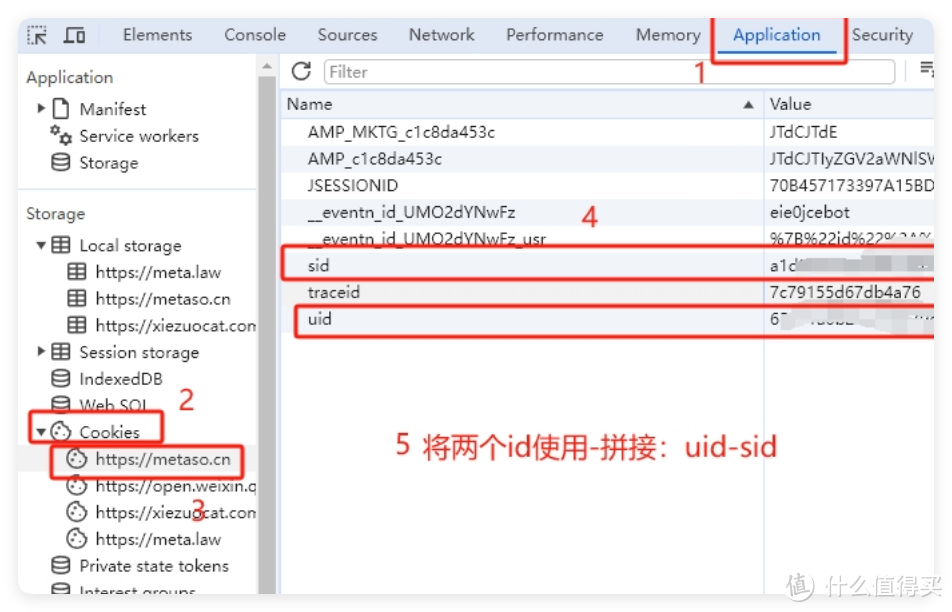
Task: Click the cookie icon beside https://meta.law under Cookies
Action: [x=76, y=539]
